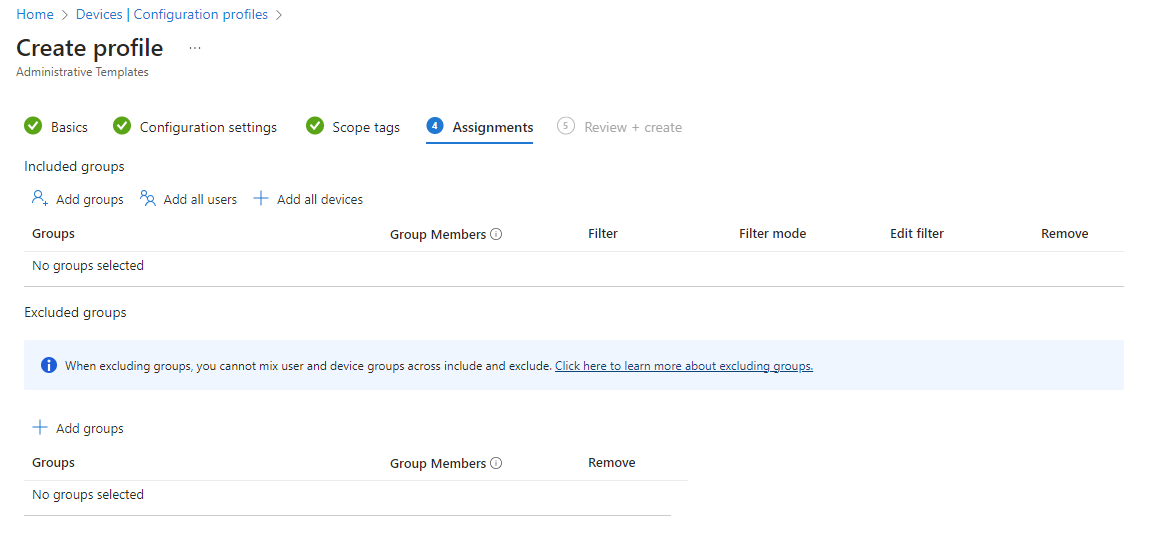Image resolution: width=1154 pixels, height=534 pixels.
Task: Open the Configuration settings tab
Action: click(x=208, y=127)
